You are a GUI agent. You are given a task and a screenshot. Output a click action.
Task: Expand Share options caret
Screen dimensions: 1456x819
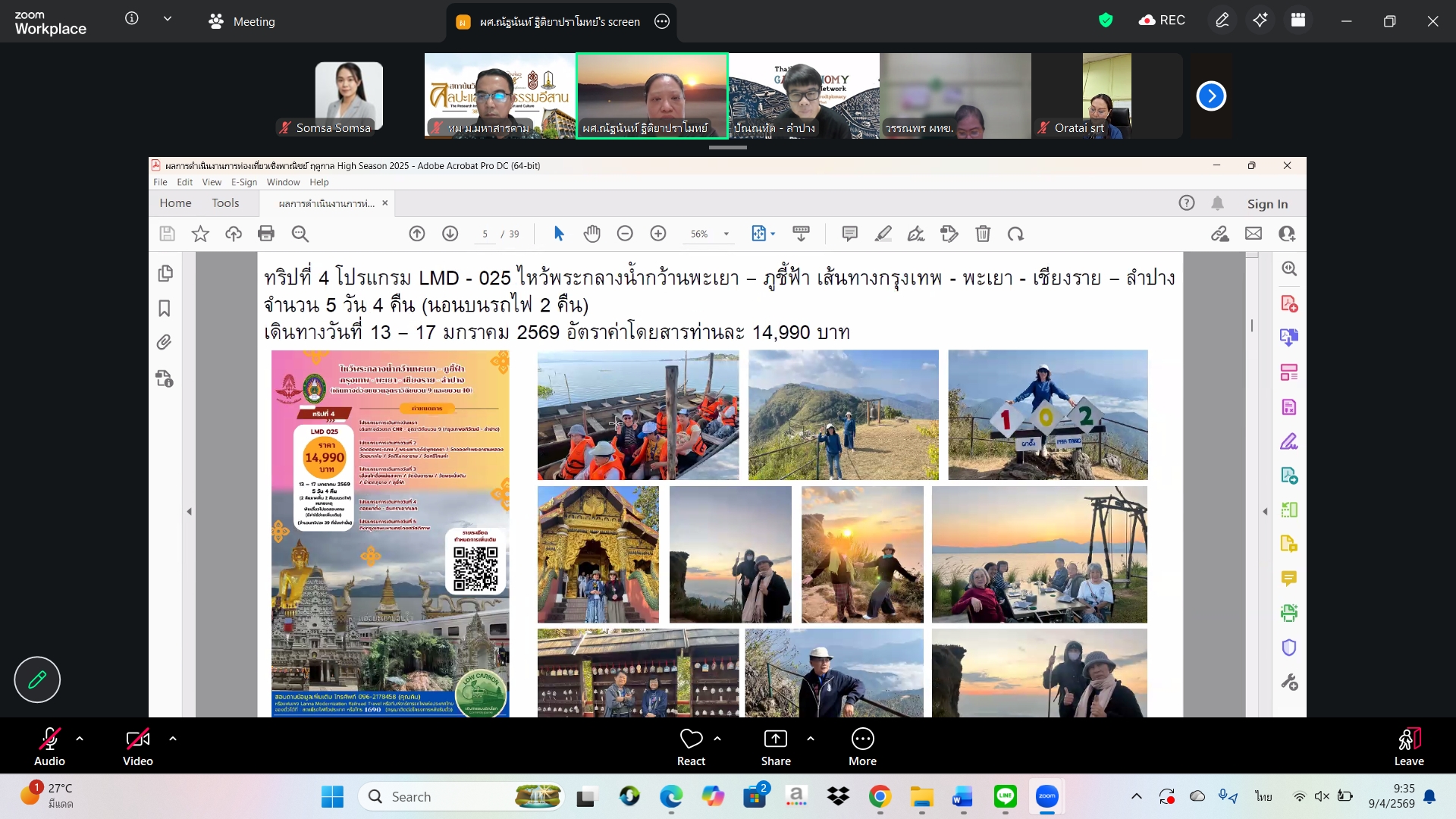point(811,739)
